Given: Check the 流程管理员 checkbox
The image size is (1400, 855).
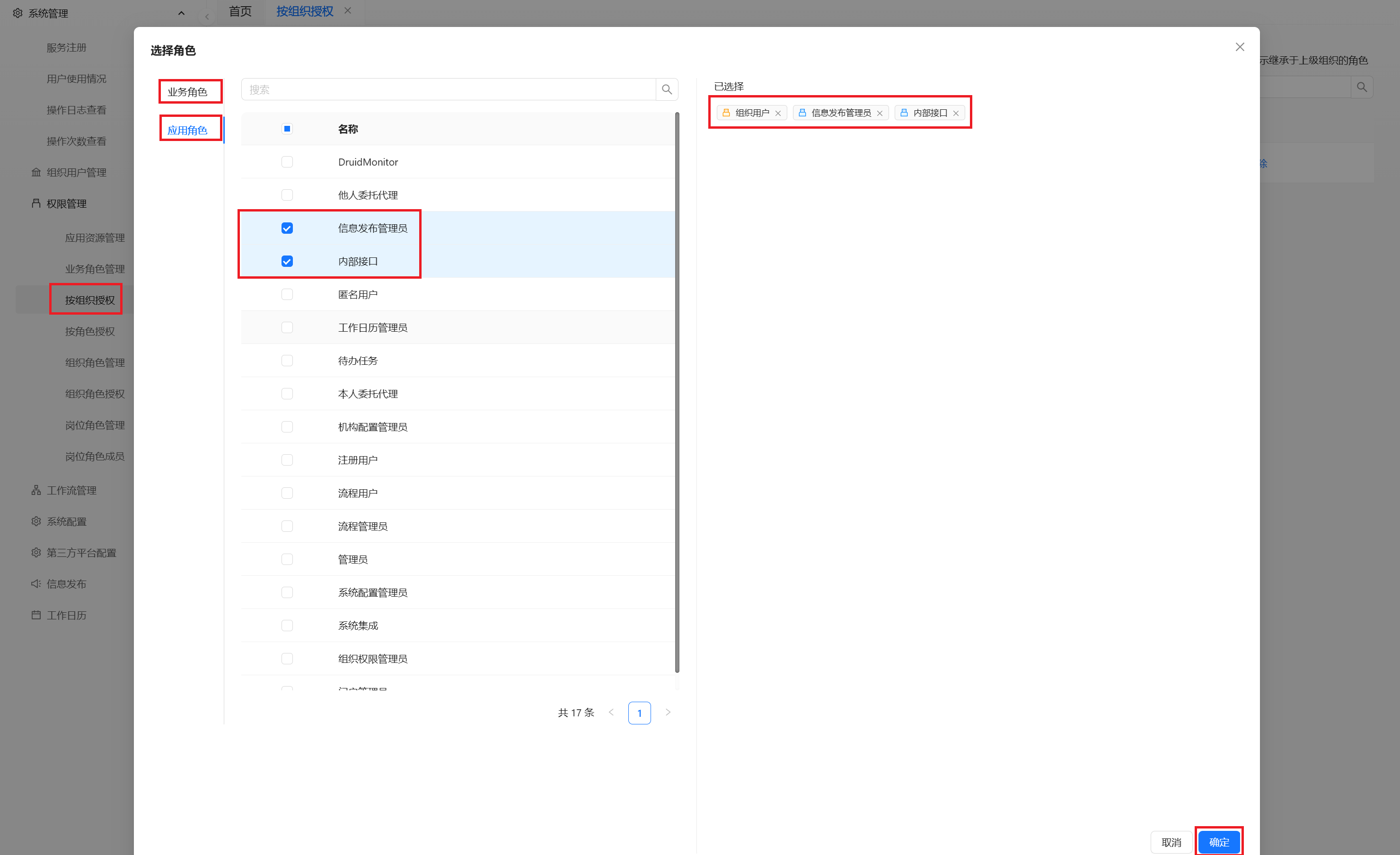Looking at the screenshot, I should [x=287, y=527].
